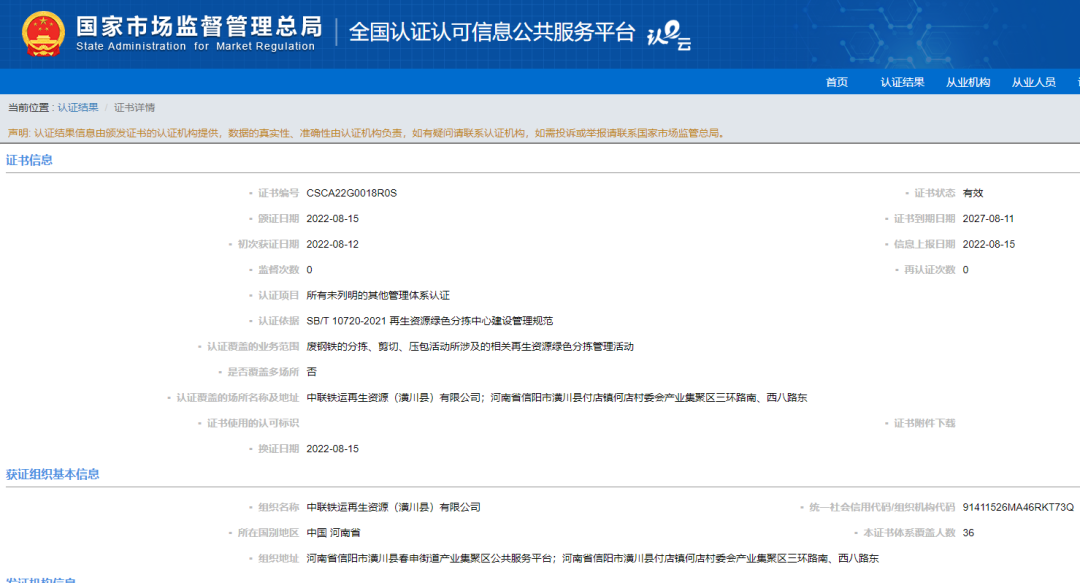Image resolution: width=1080 pixels, height=583 pixels.
Task: Click the 颁证日期 value 2022-08-15
Action: coord(333,218)
